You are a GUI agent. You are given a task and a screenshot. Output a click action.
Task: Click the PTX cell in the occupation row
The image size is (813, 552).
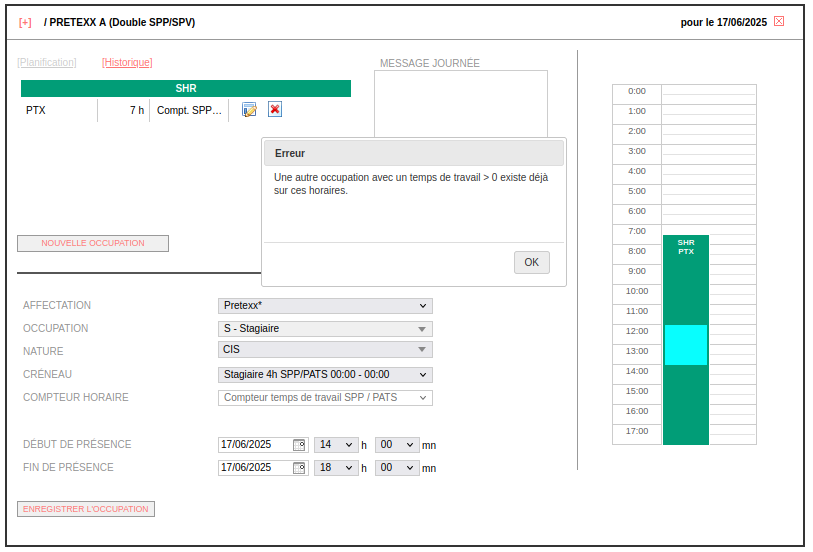click(x=59, y=110)
